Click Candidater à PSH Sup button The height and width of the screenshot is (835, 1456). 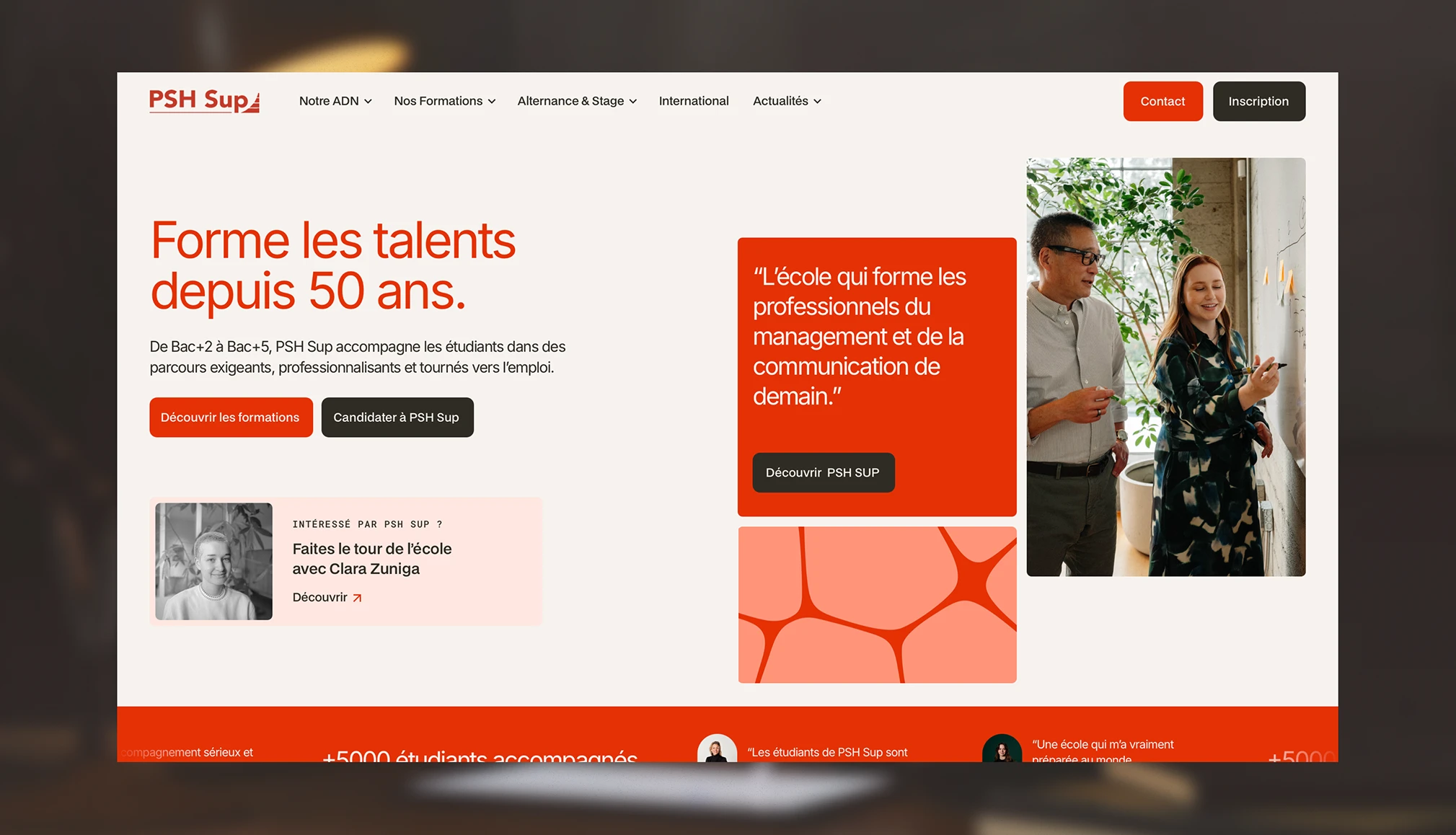tap(397, 417)
